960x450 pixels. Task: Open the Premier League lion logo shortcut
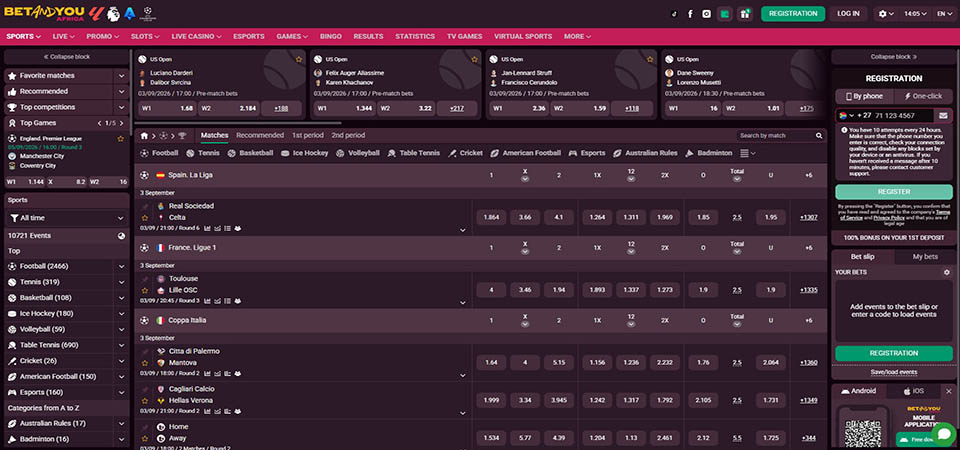pos(113,13)
